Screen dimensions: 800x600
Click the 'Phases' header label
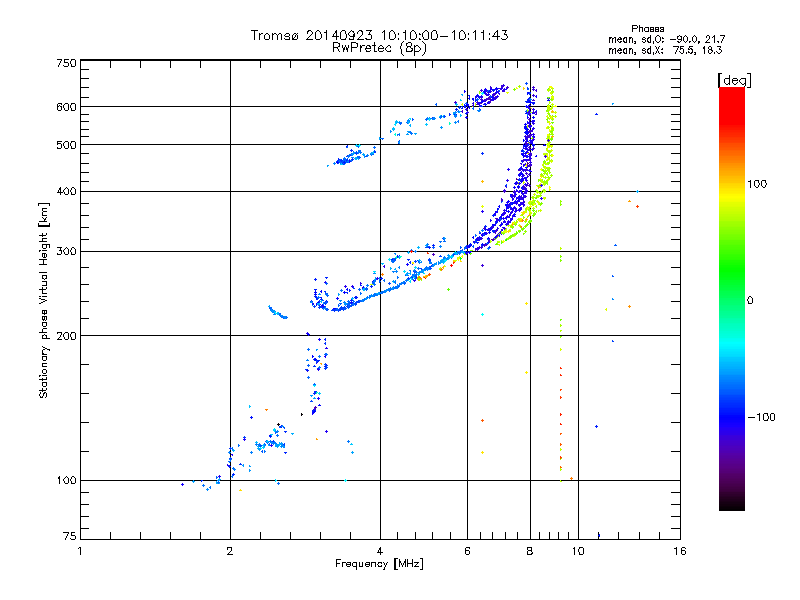pyautogui.click(x=647, y=29)
